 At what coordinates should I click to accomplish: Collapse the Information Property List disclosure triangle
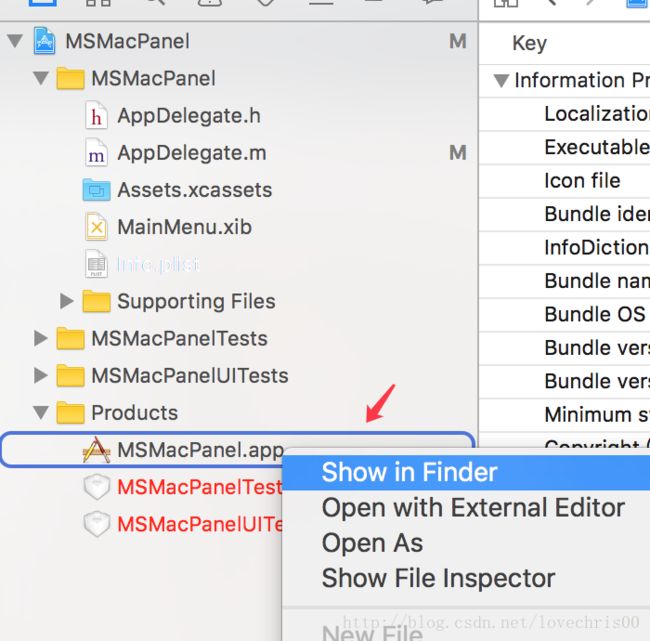point(501,80)
